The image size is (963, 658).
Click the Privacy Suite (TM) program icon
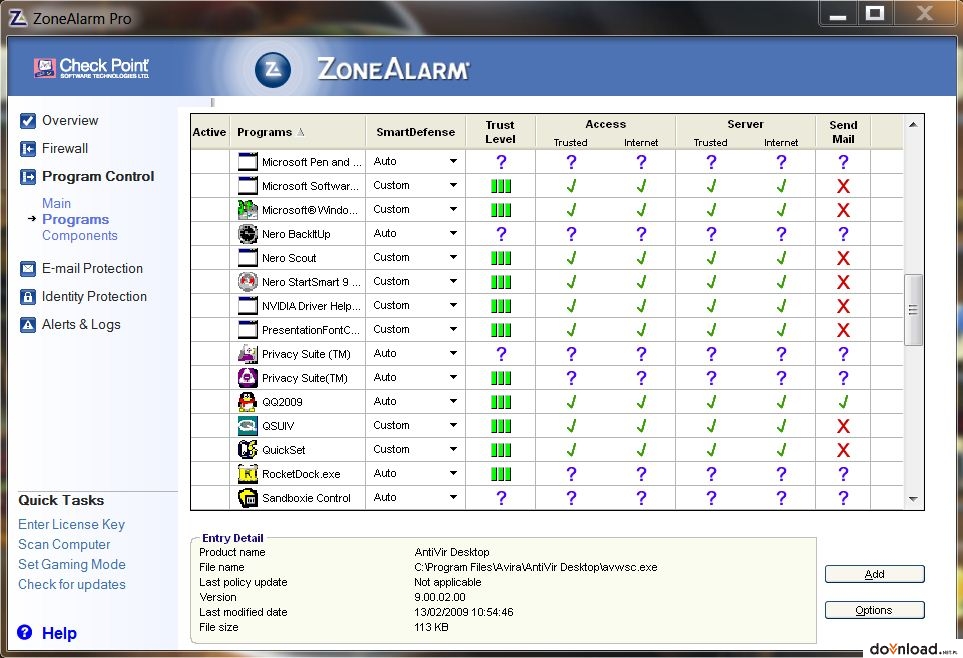coord(248,353)
